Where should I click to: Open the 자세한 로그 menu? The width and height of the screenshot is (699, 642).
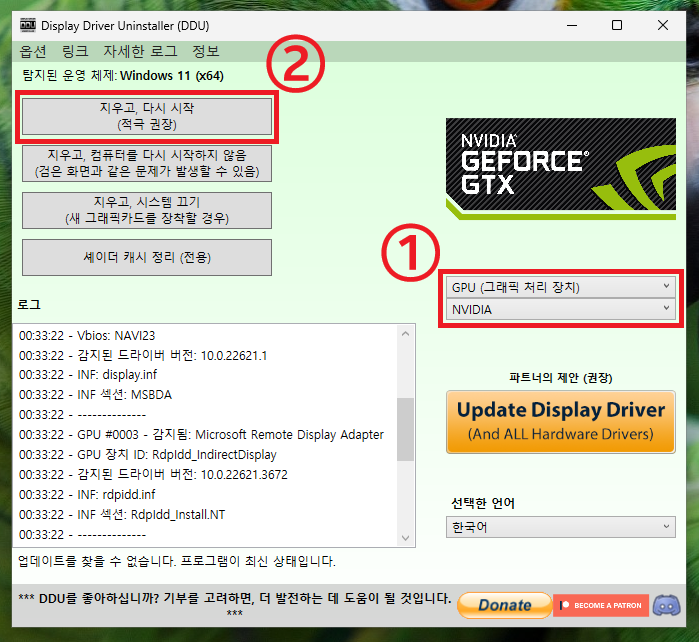(x=140, y=51)
